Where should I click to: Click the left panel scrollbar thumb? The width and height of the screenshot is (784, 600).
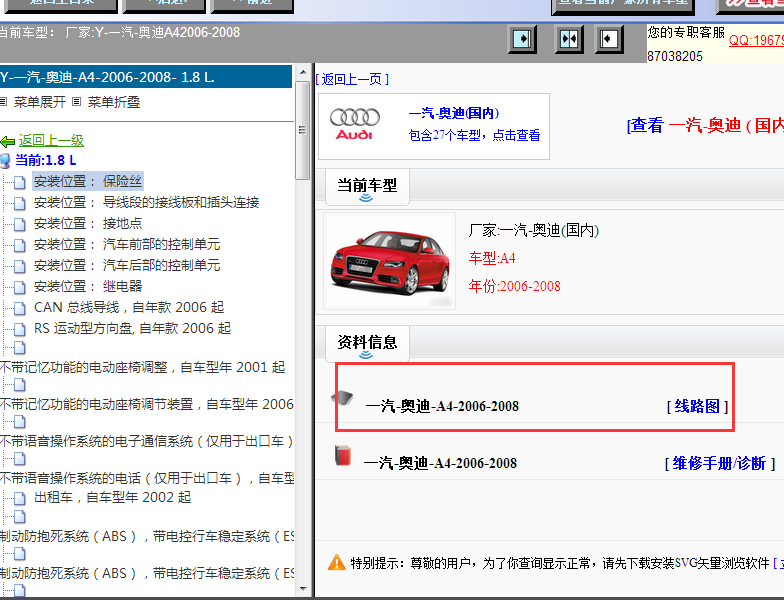coord(302,130)
